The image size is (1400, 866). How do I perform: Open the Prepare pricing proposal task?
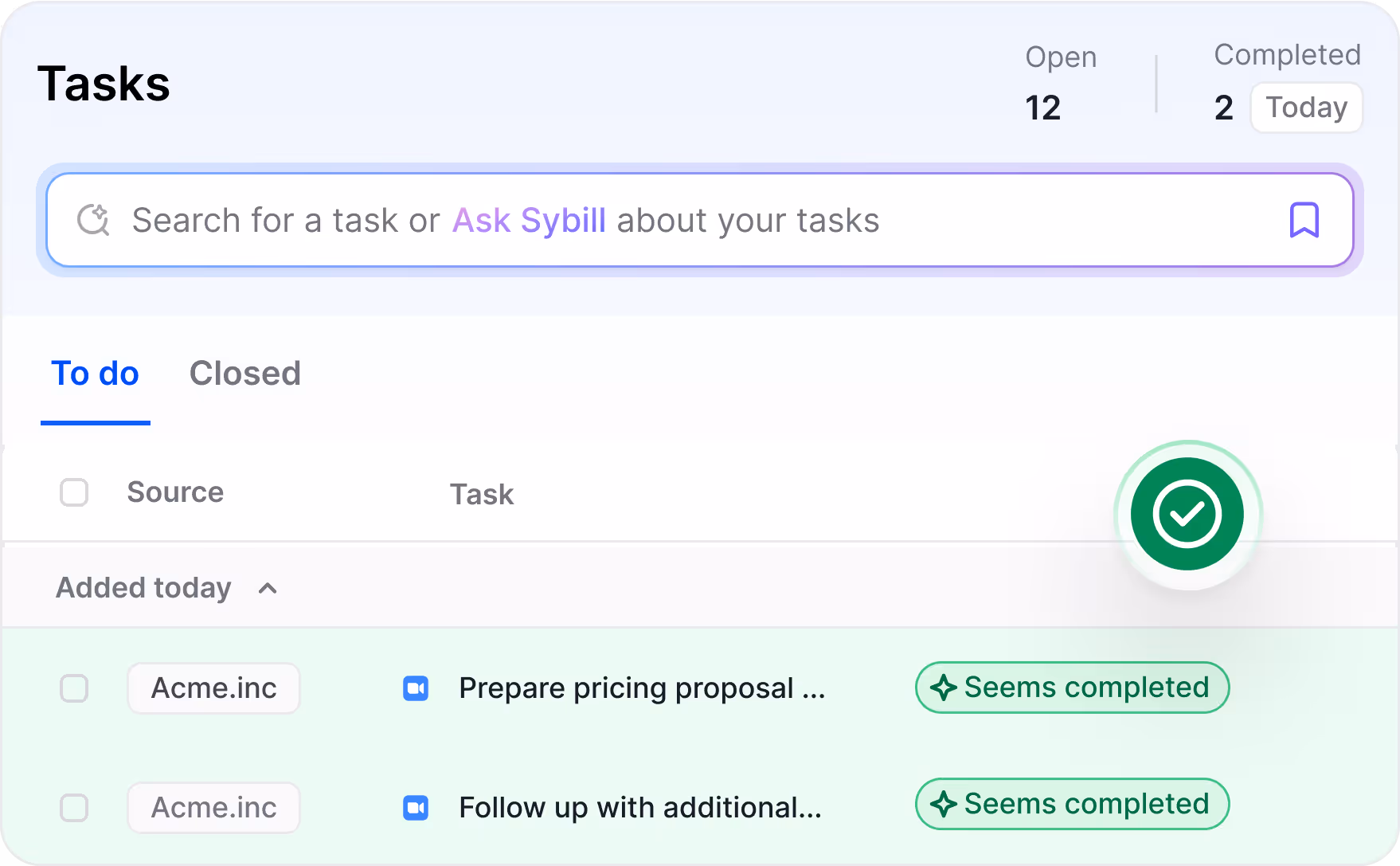642,688
